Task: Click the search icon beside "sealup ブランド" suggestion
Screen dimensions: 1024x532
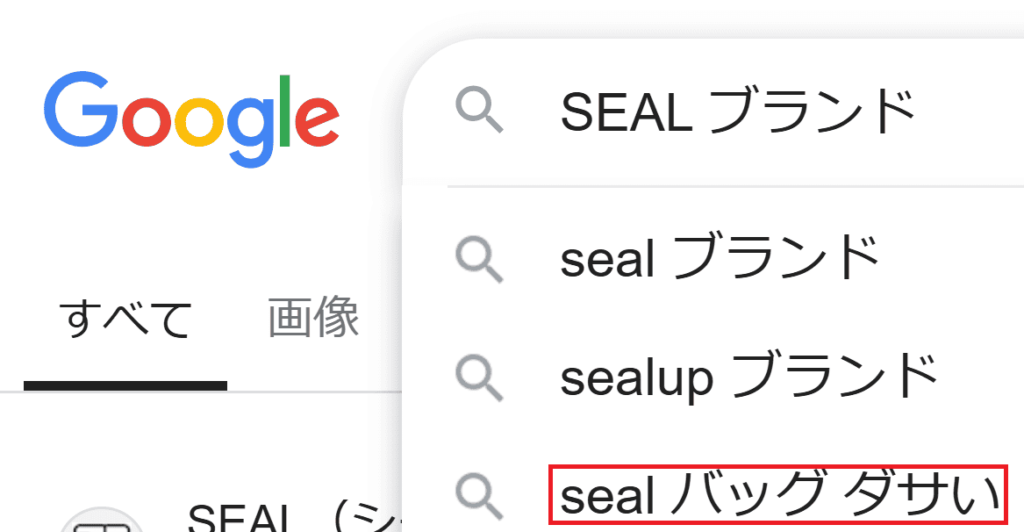Action: [x=479, y=376]
